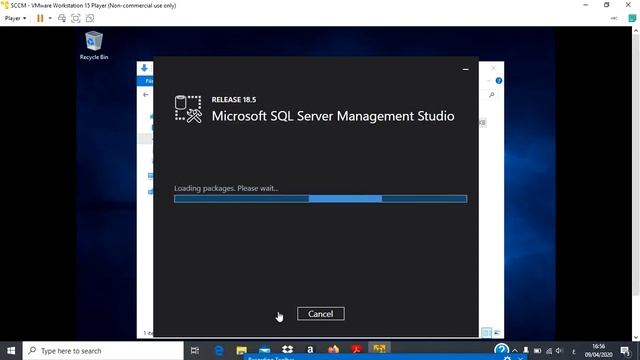Open File Explorer from the taskbar
The height and width of the screenshot is (360, 640).
point(242,350)
